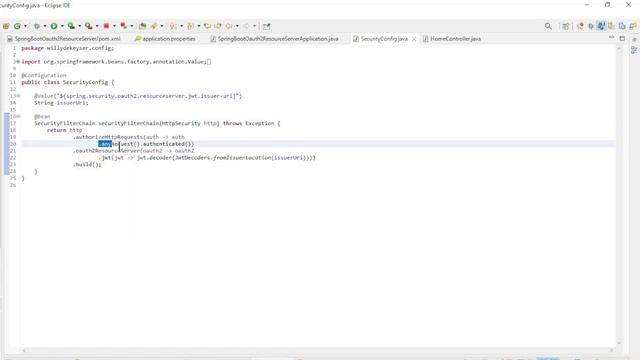Select the highlighted Java perspective icon

601,26
